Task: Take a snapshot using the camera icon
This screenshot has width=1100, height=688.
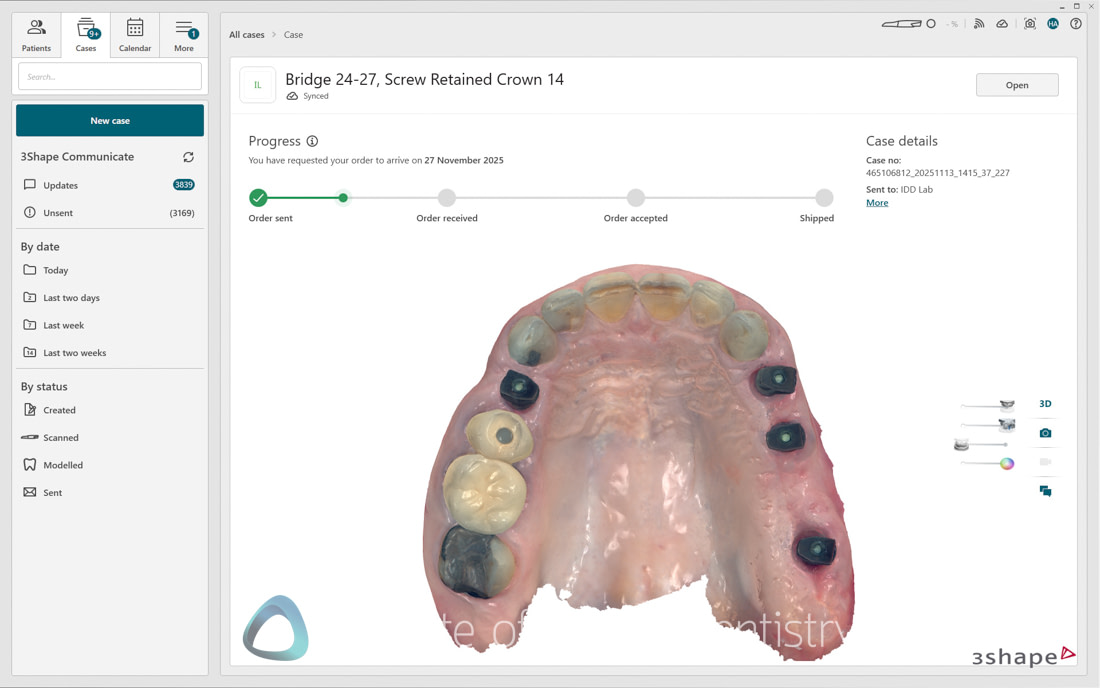Action: [1045, 432]
